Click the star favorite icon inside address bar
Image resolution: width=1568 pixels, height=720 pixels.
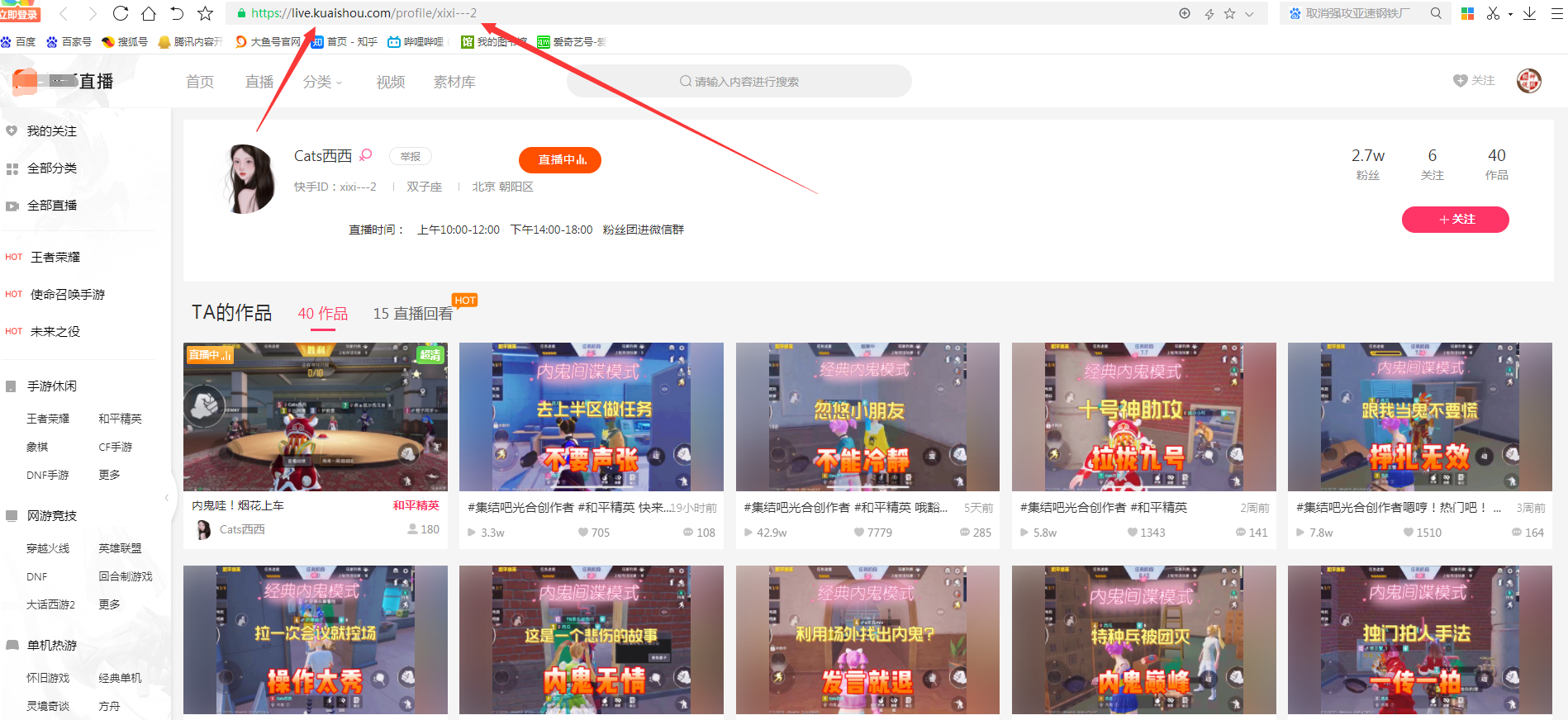(1229, 13)
